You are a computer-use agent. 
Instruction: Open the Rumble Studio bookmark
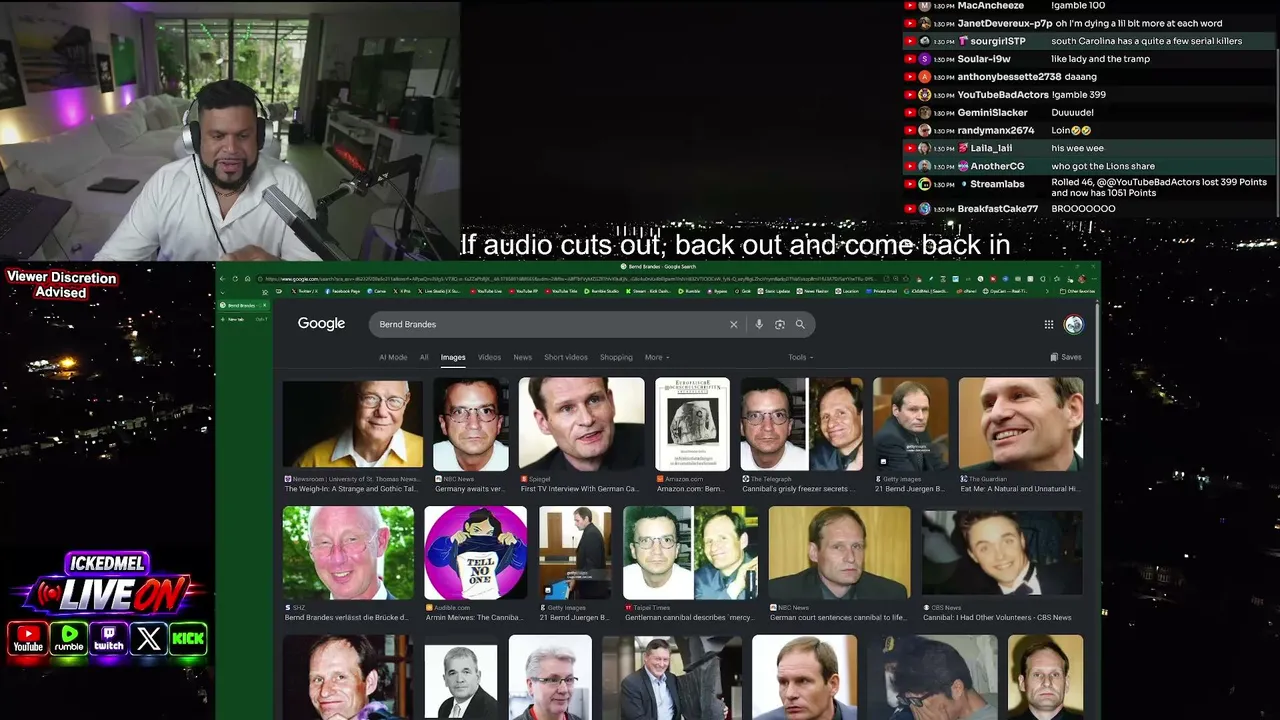coord(601,291)
